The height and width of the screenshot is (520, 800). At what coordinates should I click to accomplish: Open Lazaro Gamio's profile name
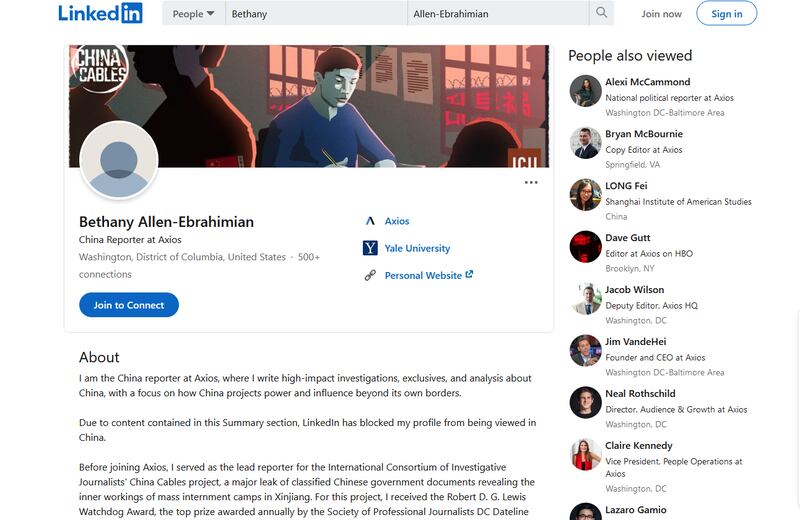tap(636, 510)
